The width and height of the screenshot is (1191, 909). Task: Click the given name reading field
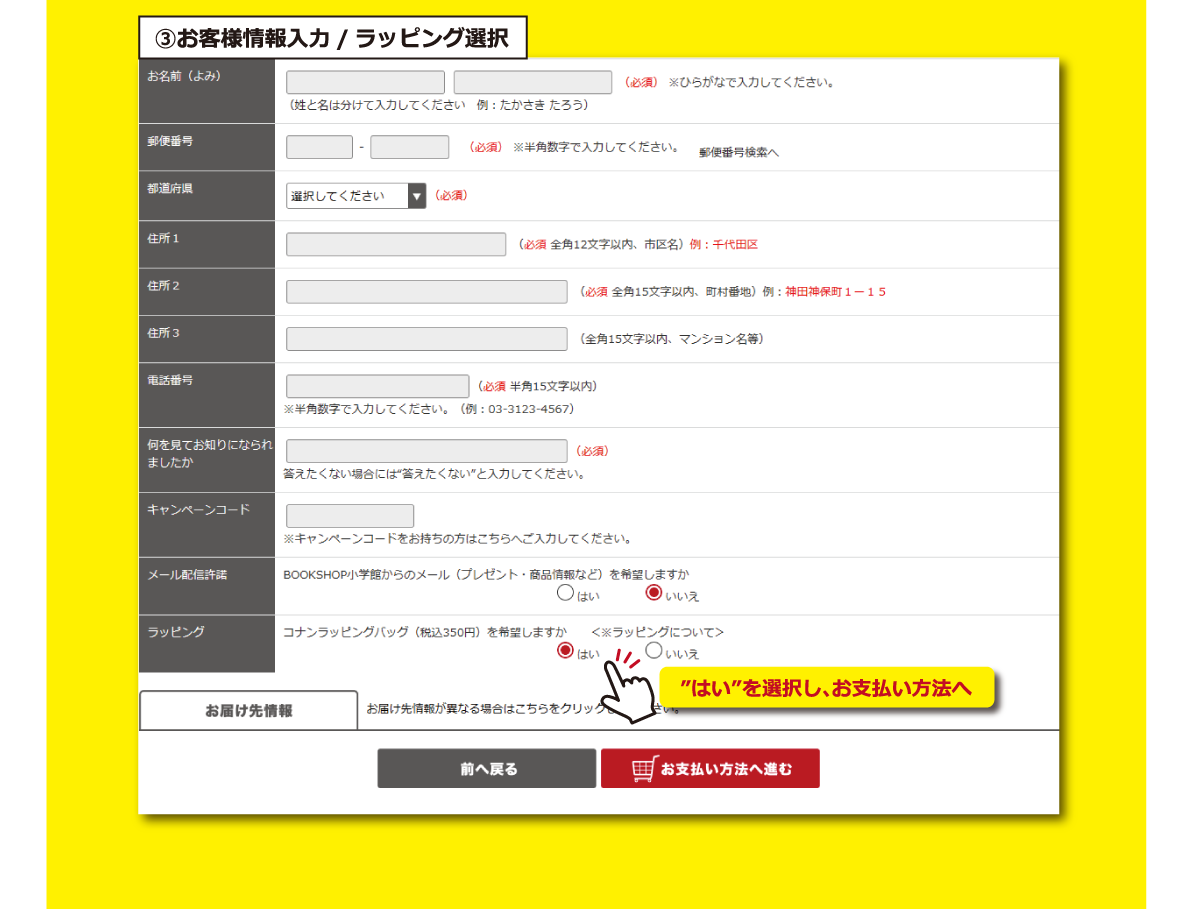(532, 83)
